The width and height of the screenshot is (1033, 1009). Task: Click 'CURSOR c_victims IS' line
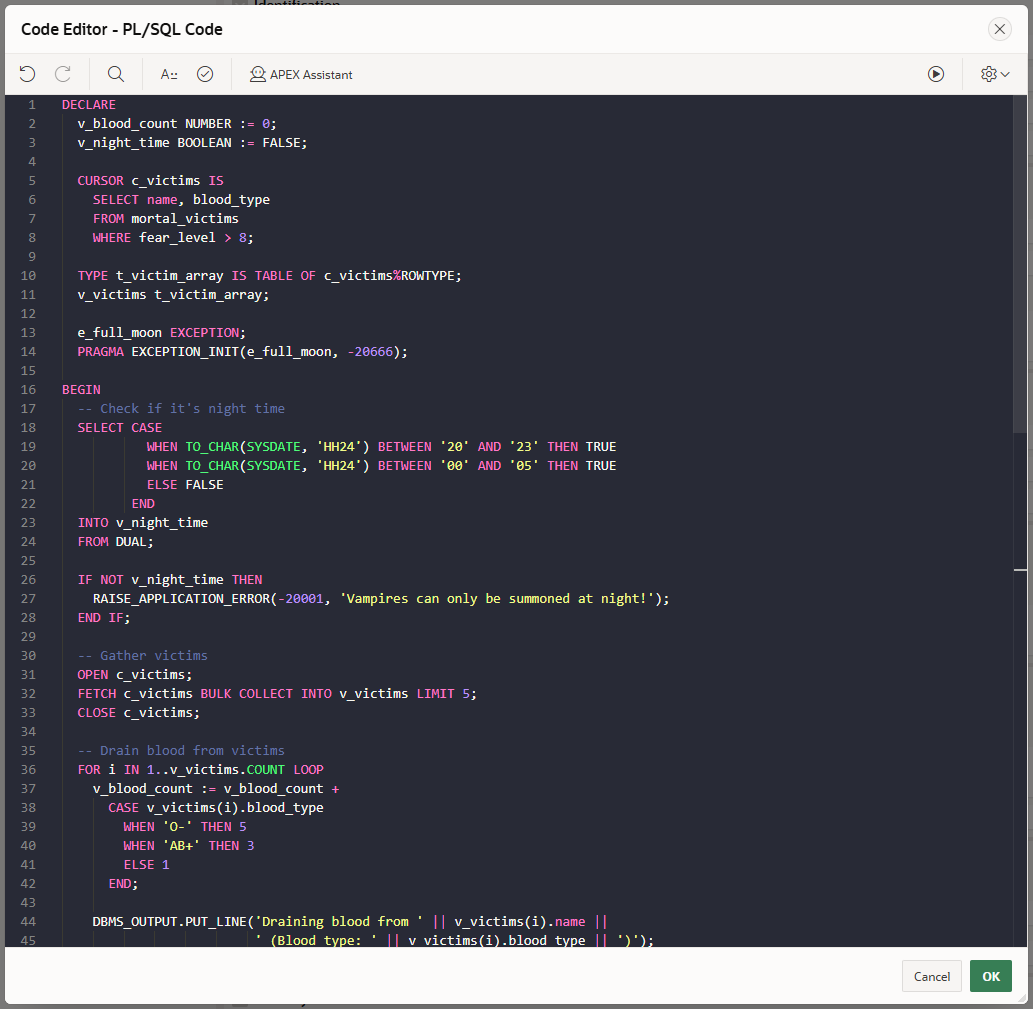pos(150,180)
